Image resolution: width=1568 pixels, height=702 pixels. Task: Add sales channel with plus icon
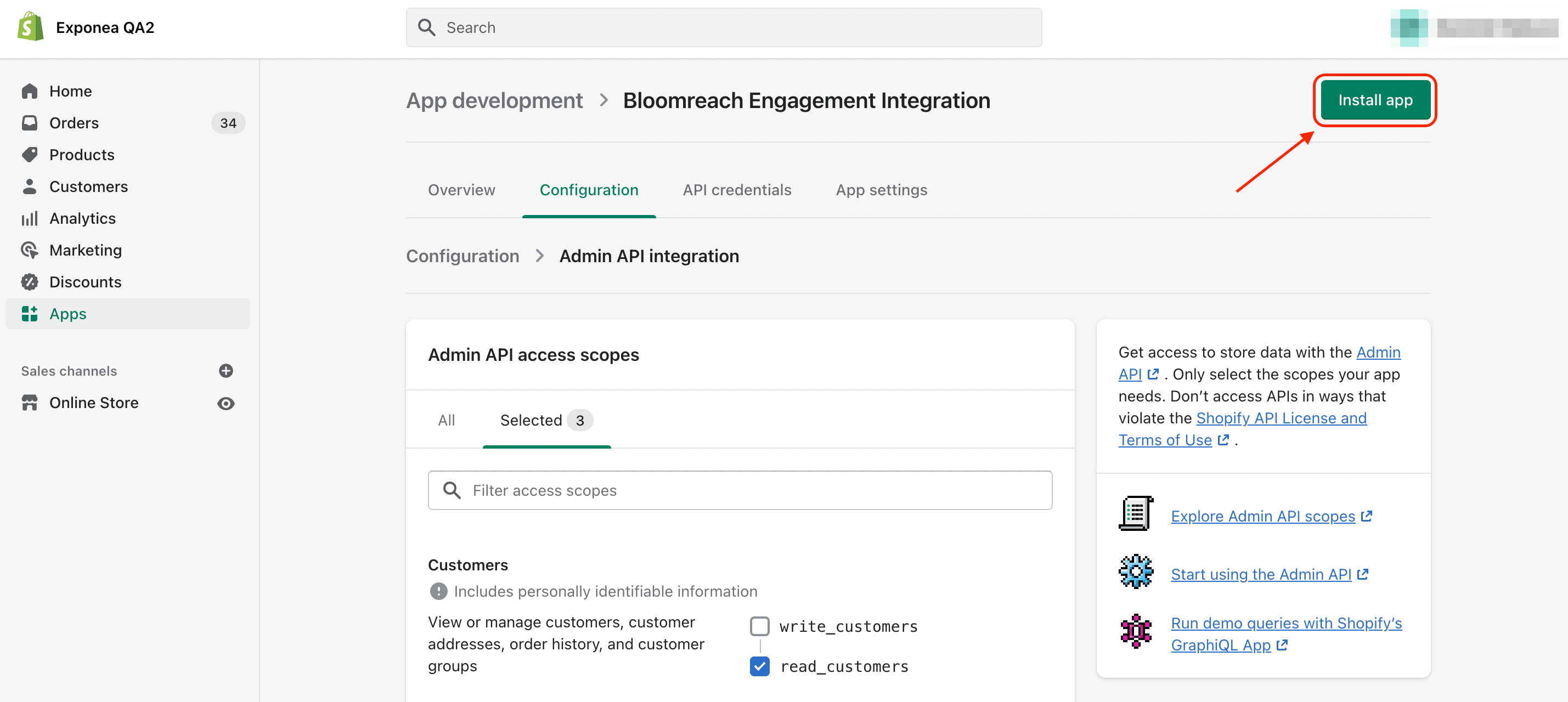pyautogui.click(x=226, y=371)
